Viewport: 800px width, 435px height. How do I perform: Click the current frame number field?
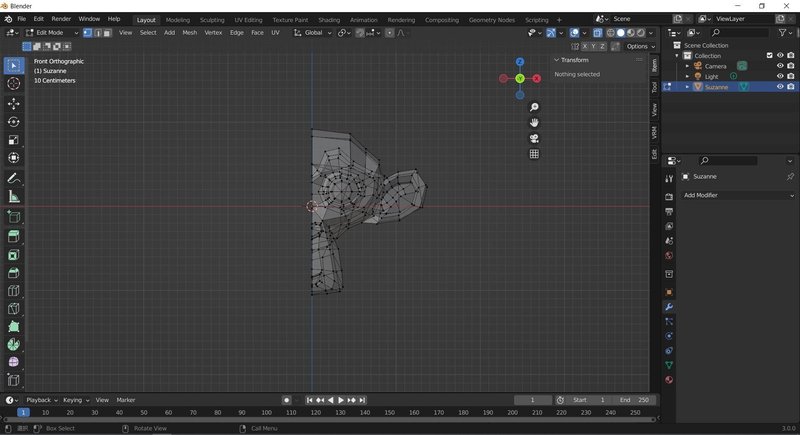(x=533, y=400)
